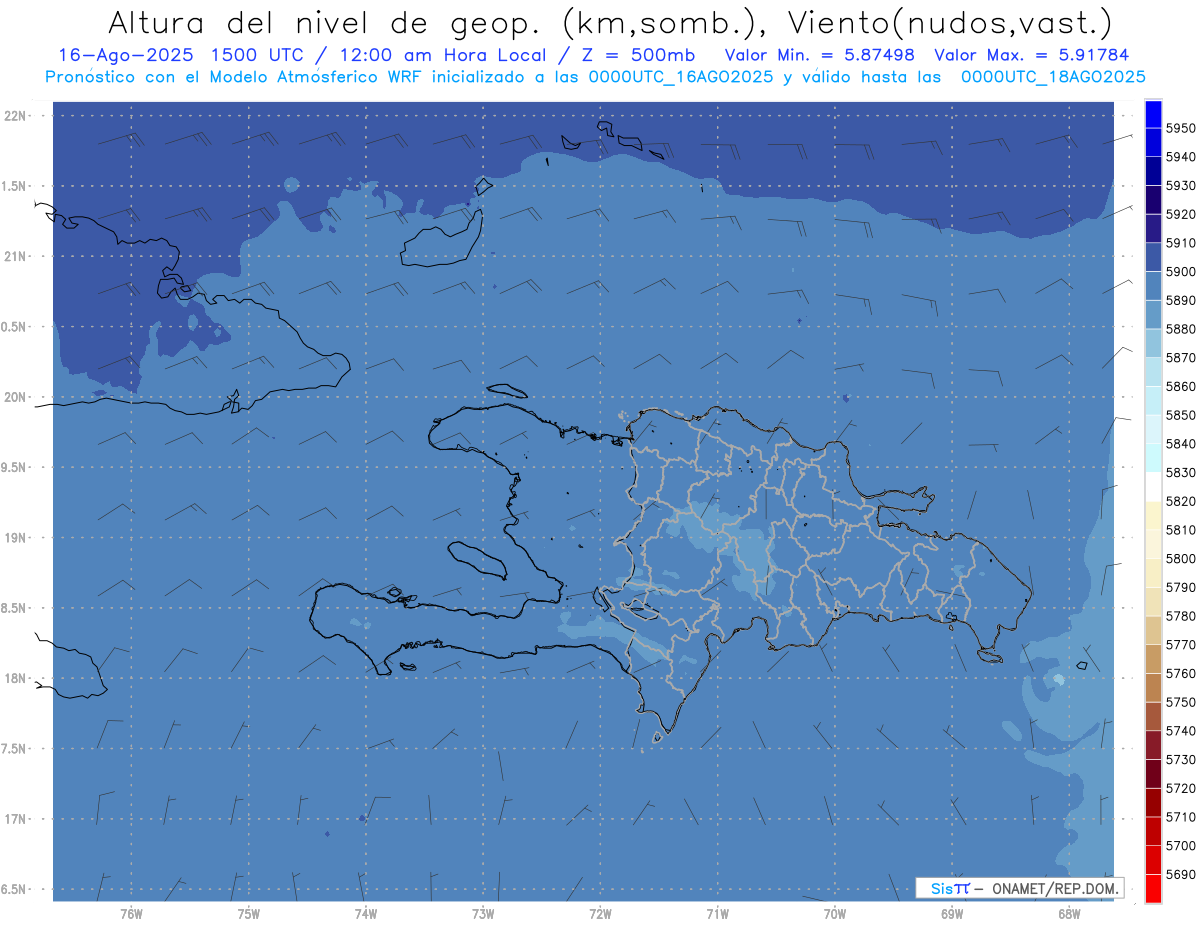Select bright blue swatch above 5950 label
This screenshot has width=1200, height=927.
[x=1153, y=114]
